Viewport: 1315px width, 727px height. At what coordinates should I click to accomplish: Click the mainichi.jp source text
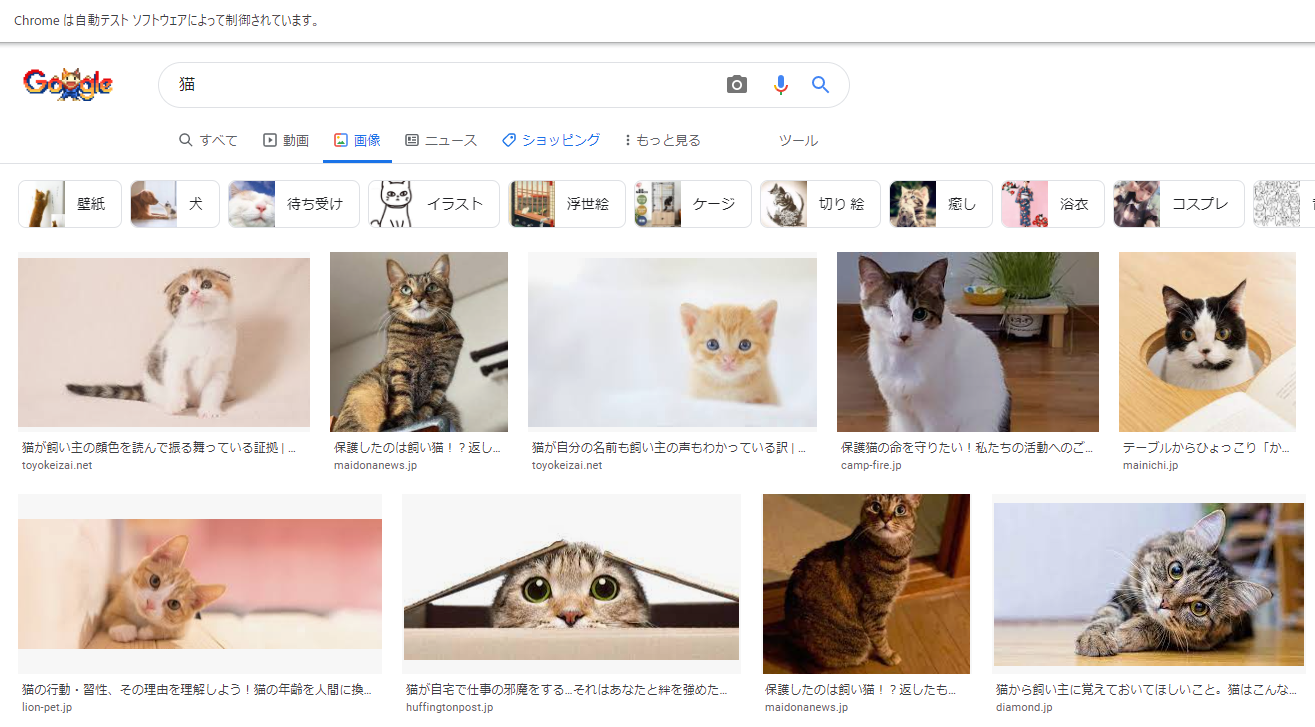(1150, 465)
